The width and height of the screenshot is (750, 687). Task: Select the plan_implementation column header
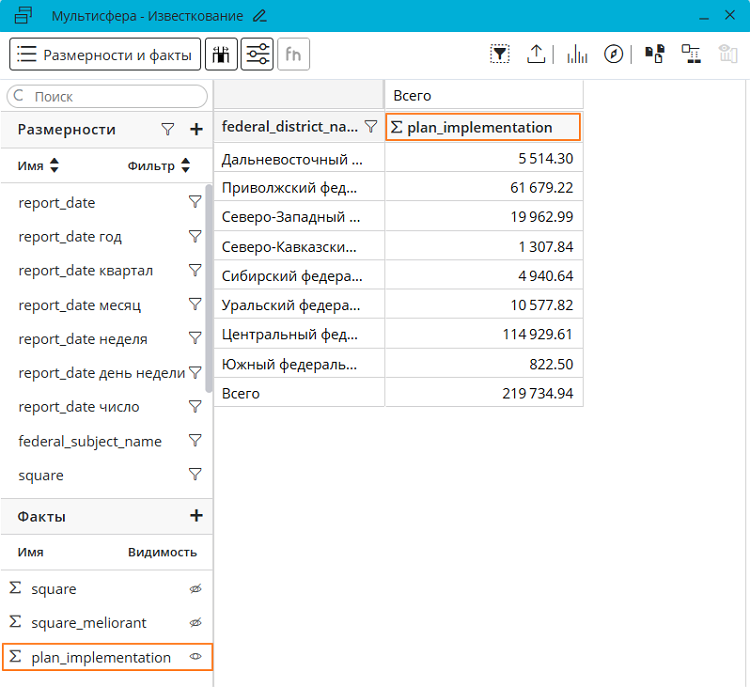pos(482,127)
